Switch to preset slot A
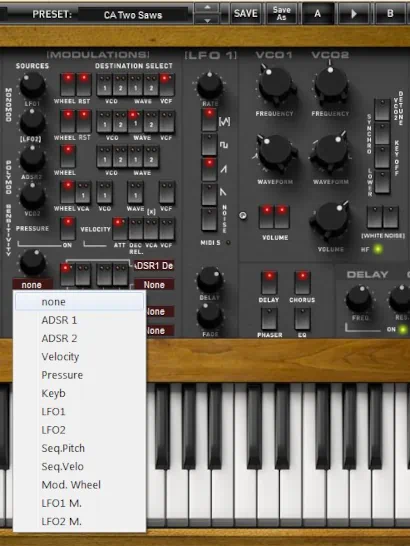410x546 pixels. click(317, 14)
